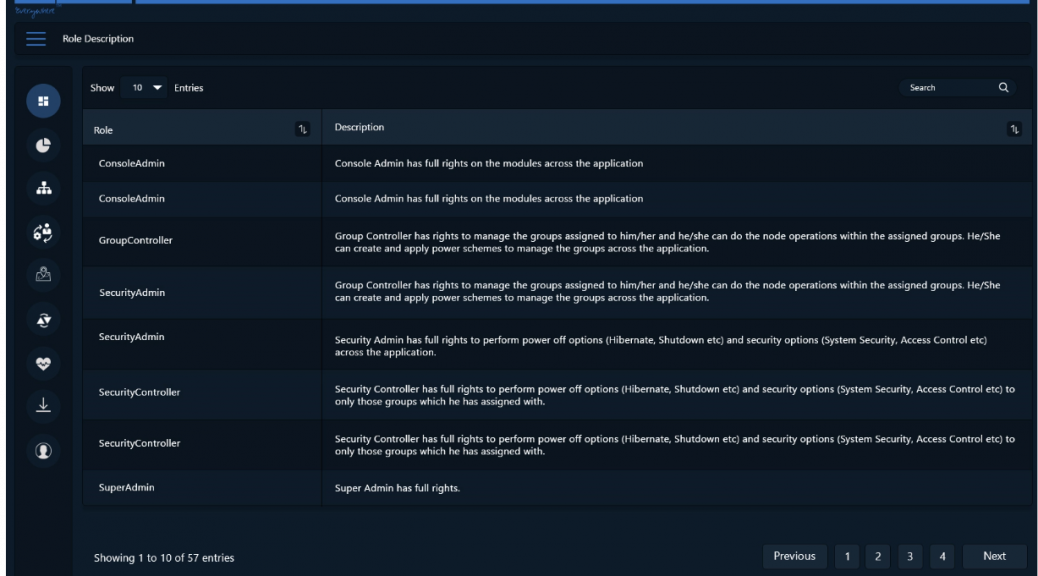Open the user profile icon in sidebar
The width and height of the screenshot is (1038, 576).
pos(43,451)
